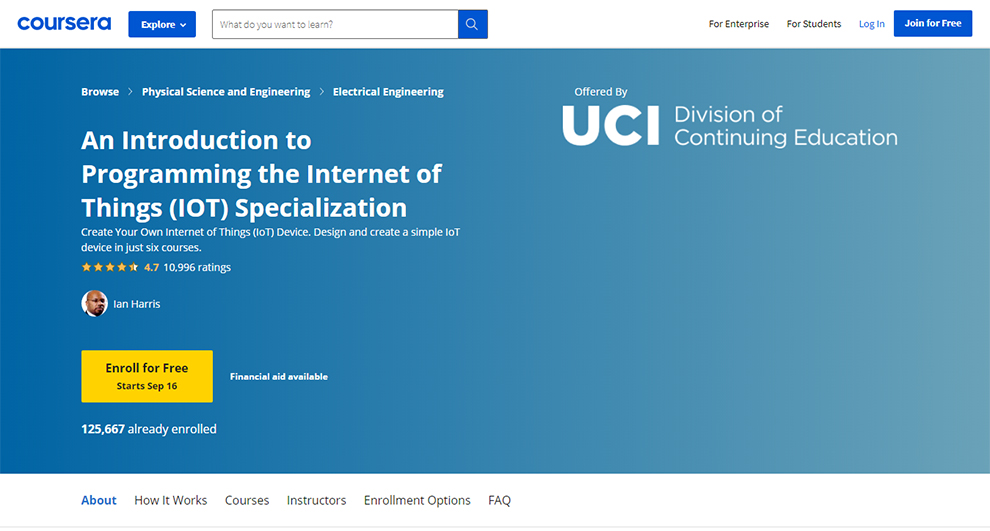This screenshot has height=531, width=990.
Task: Click the Join for Free button
Action: (x=933, y=23)
